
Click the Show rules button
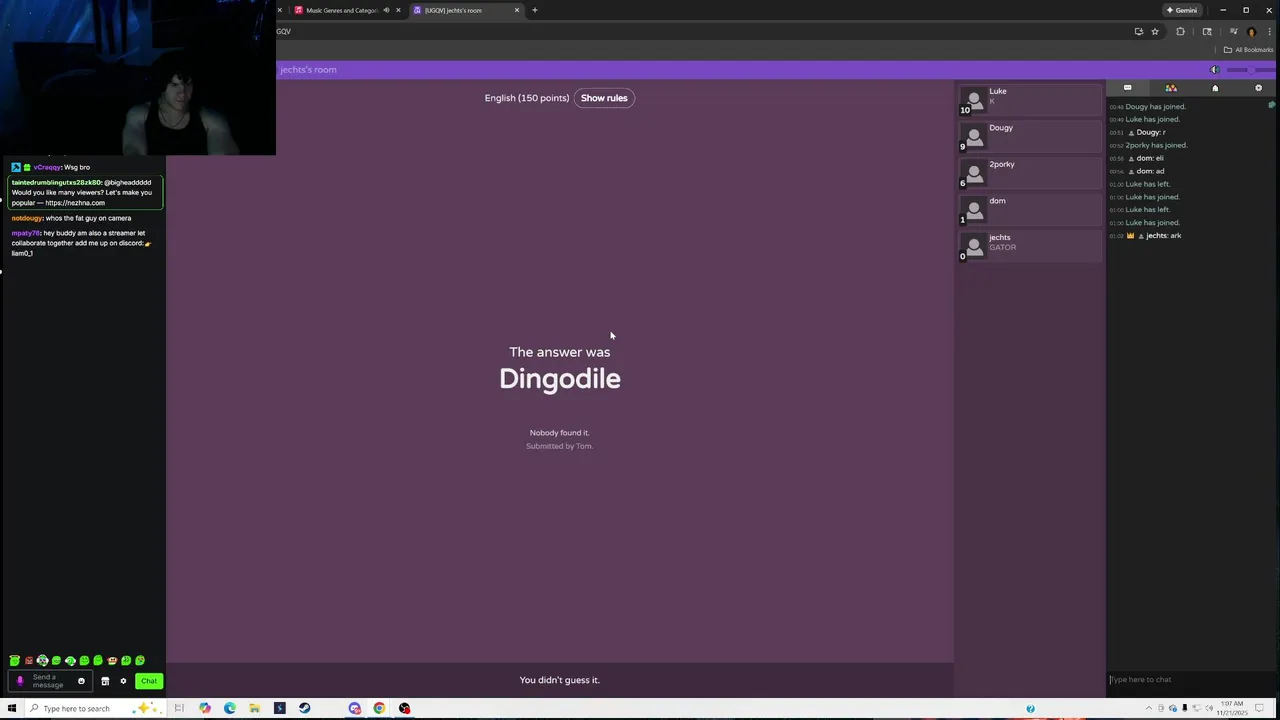click(604, 98)
